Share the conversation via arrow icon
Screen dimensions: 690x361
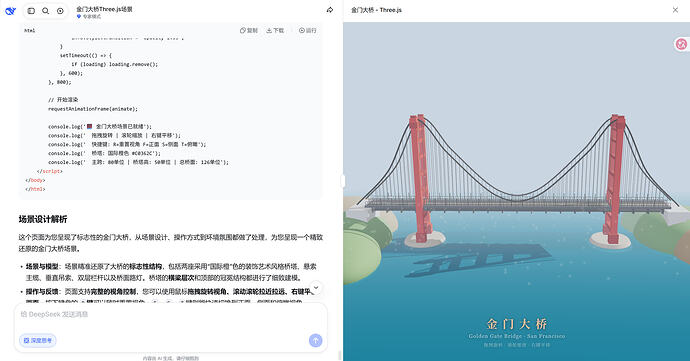(x=330, y=10)
